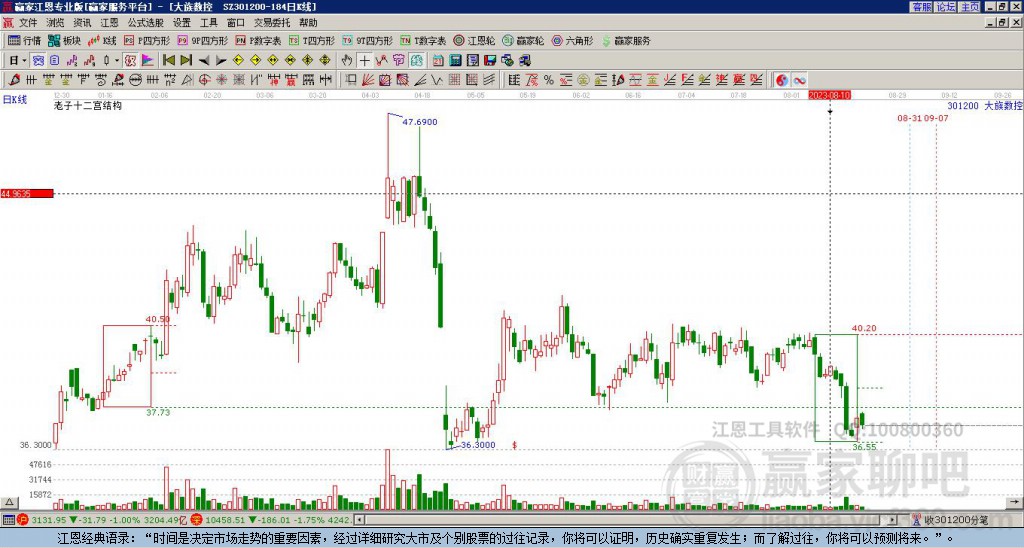The width and height of the screenshot is (1024, 548).
Task: Open the P数字表 tool
Action: pos(258,40)
